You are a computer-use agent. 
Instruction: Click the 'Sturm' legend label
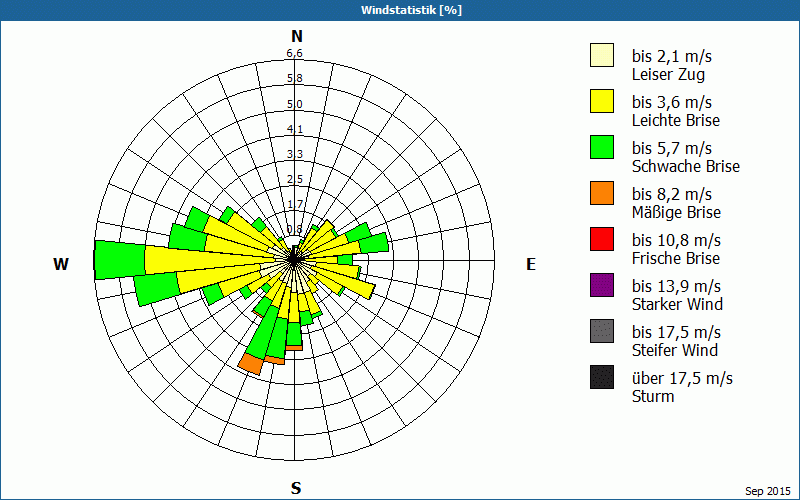tap(653, 396)
